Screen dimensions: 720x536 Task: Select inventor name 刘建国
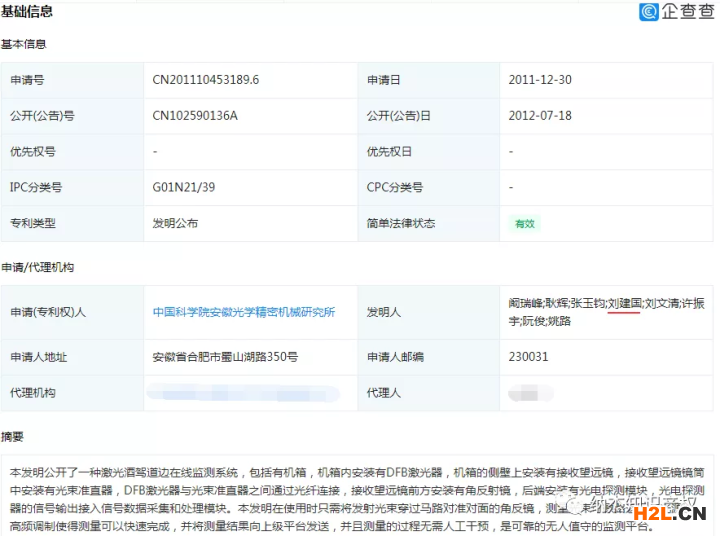click(x=624, y=302)
